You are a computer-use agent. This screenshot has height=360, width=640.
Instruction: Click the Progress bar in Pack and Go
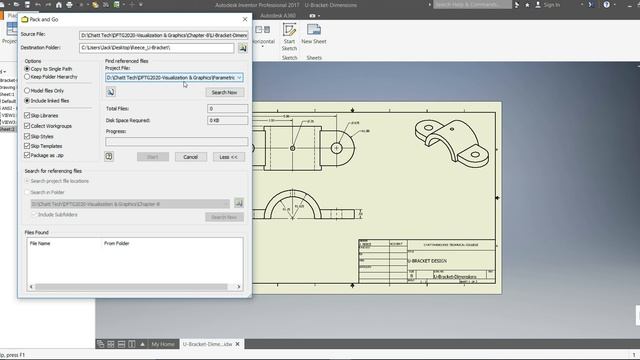[x=176, y=142]
